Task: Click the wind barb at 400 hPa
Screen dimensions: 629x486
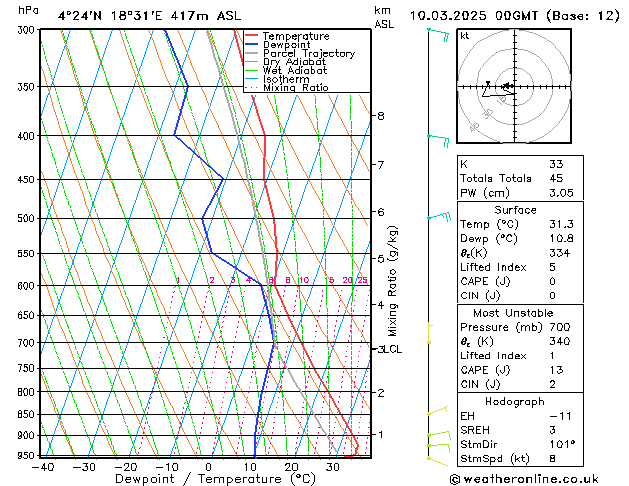Action: tap(437, 137)
